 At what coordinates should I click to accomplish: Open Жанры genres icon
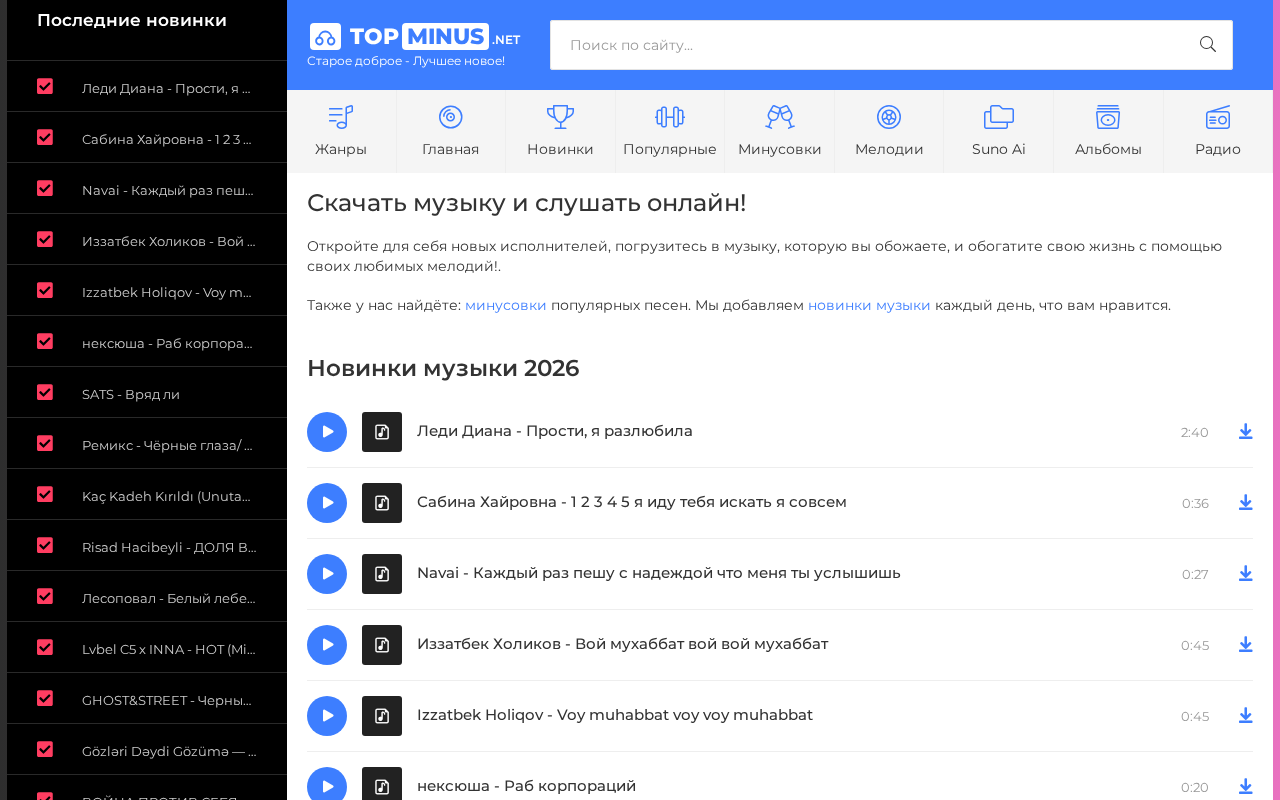(x=341, y=117)
